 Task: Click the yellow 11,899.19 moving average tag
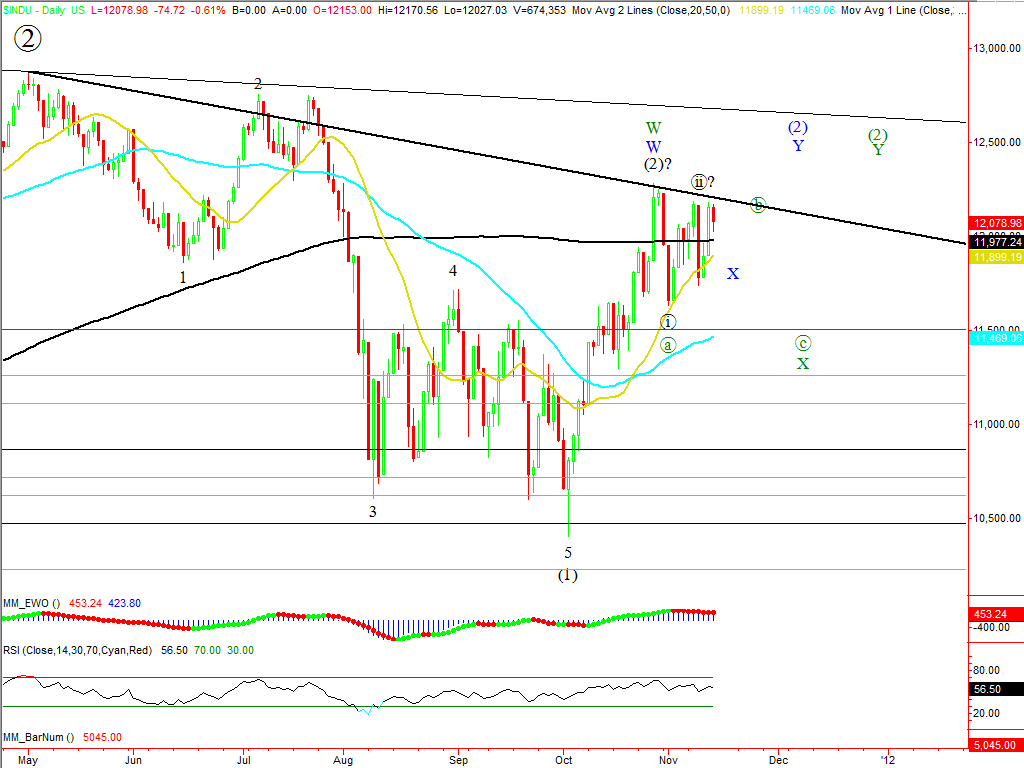tap(996, 257)
